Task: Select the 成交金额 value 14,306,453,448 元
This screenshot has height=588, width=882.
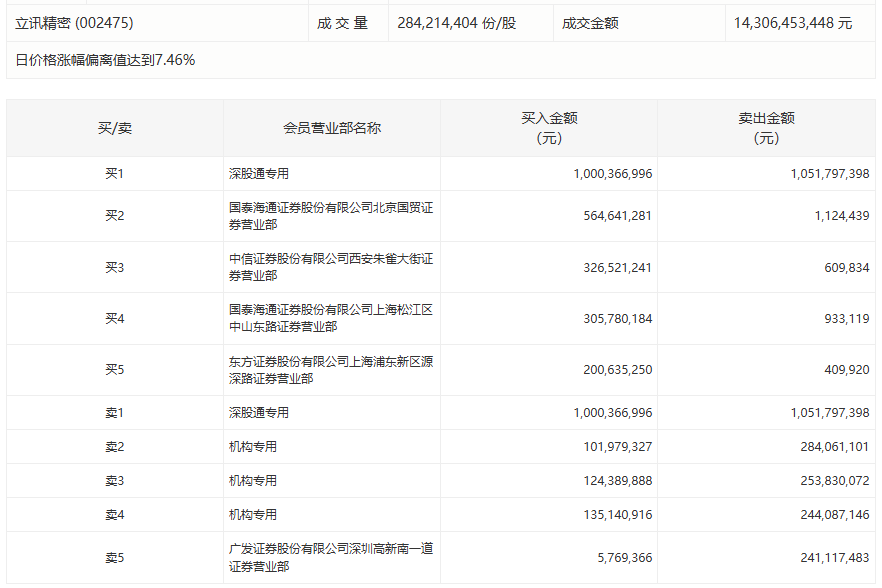Action: (x=793, y=23)
